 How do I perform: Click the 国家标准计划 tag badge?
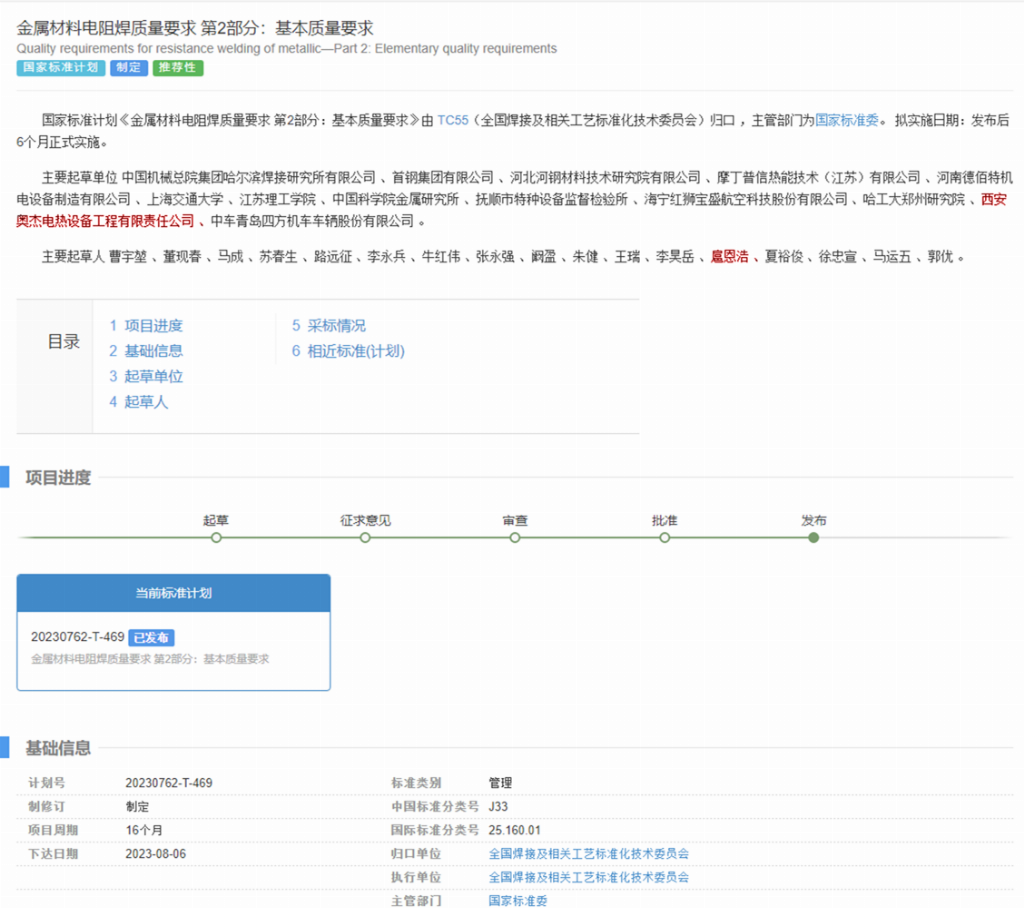coord(61,68)
